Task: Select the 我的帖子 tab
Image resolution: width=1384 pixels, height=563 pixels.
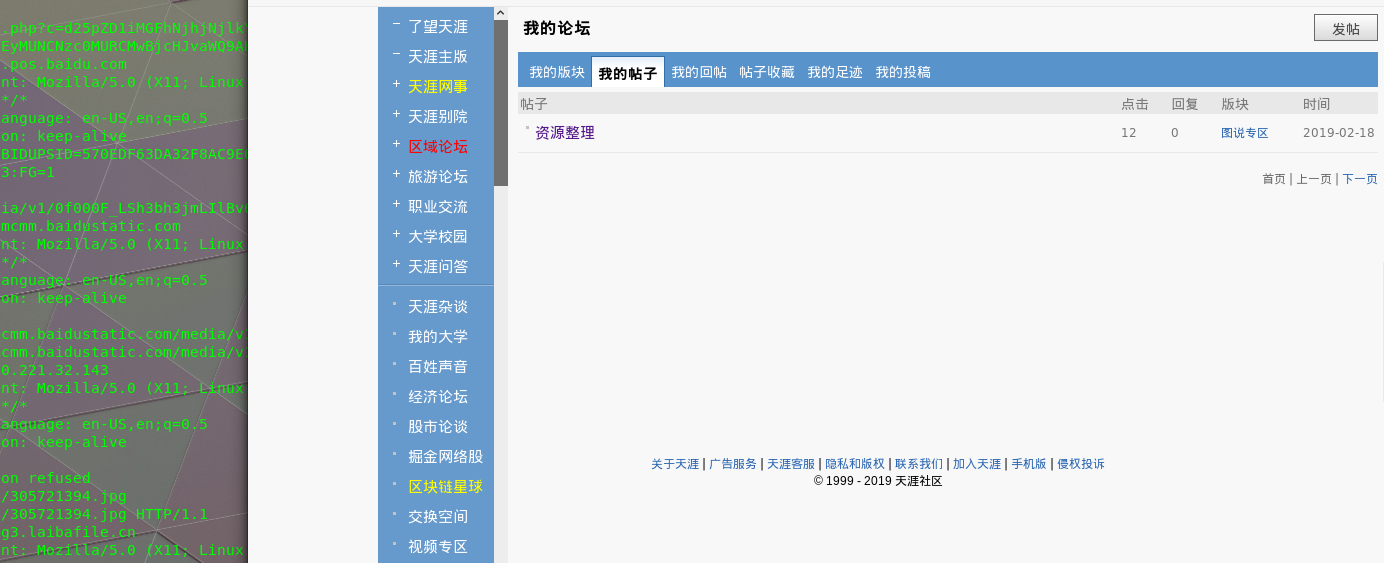Action: pyautogui.click(x=628, y=73)
